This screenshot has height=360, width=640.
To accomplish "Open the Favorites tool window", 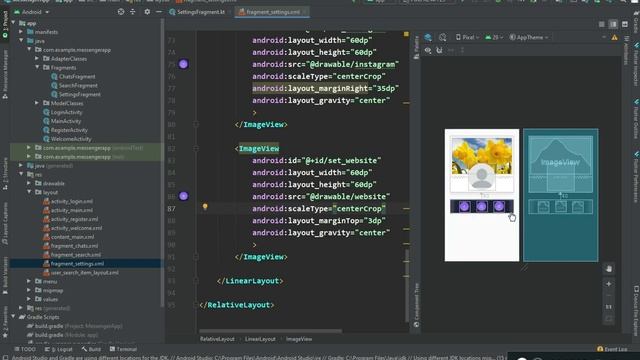I will [x=5, y=322].
